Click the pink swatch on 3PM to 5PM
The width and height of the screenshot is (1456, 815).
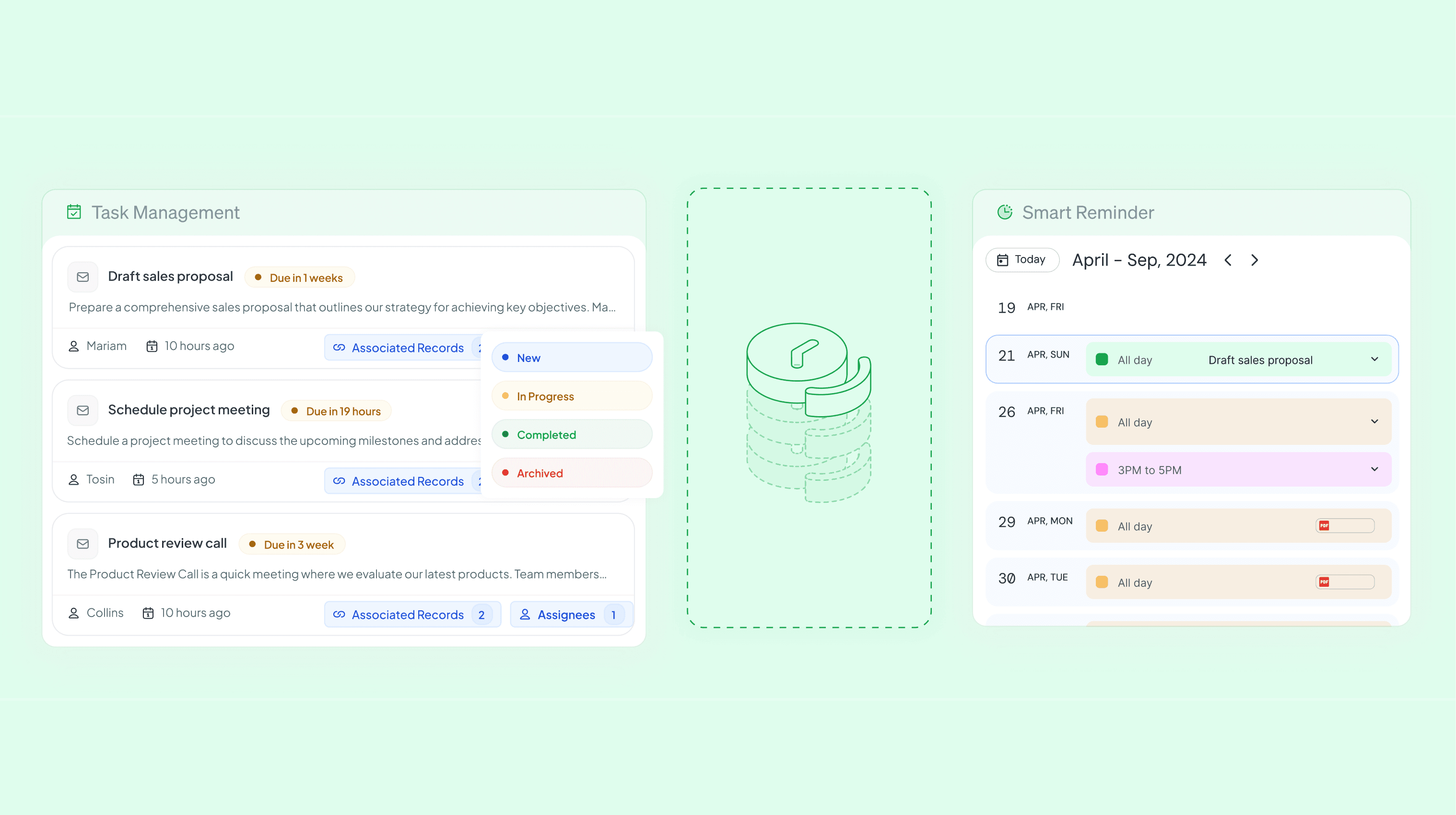pos(1102,469)
